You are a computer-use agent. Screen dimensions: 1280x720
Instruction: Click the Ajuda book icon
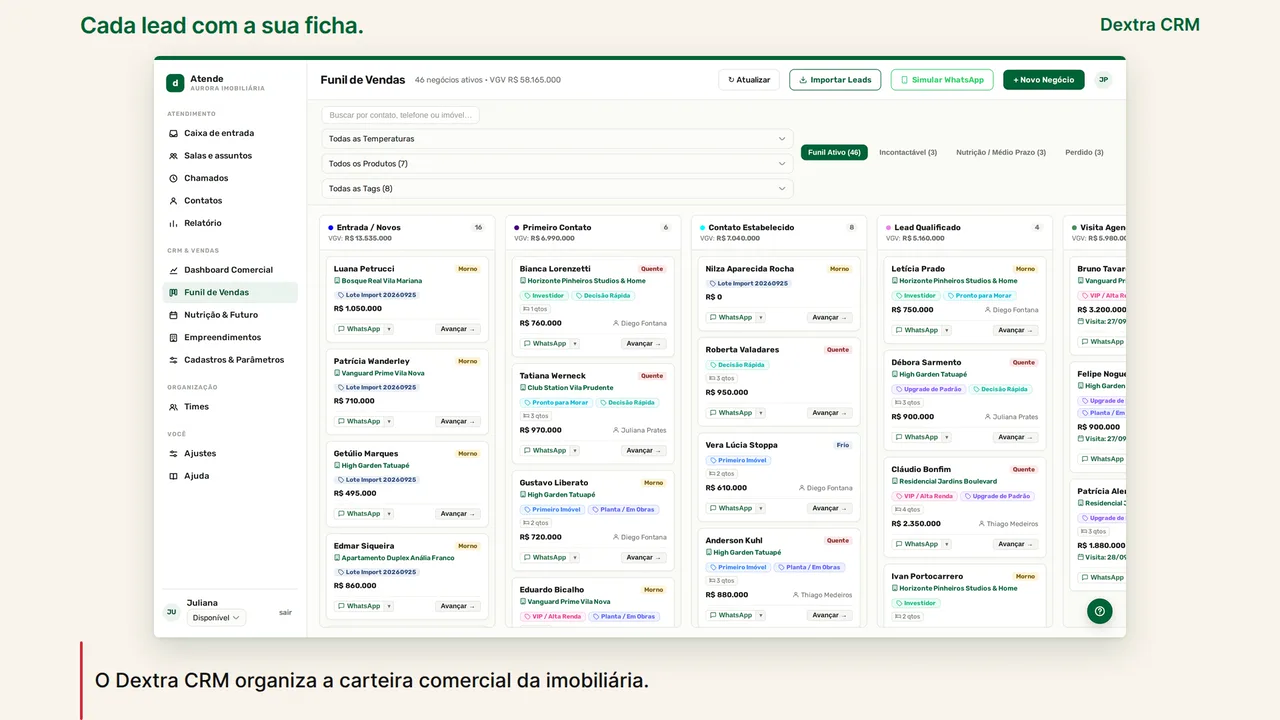tap(174, 476)
